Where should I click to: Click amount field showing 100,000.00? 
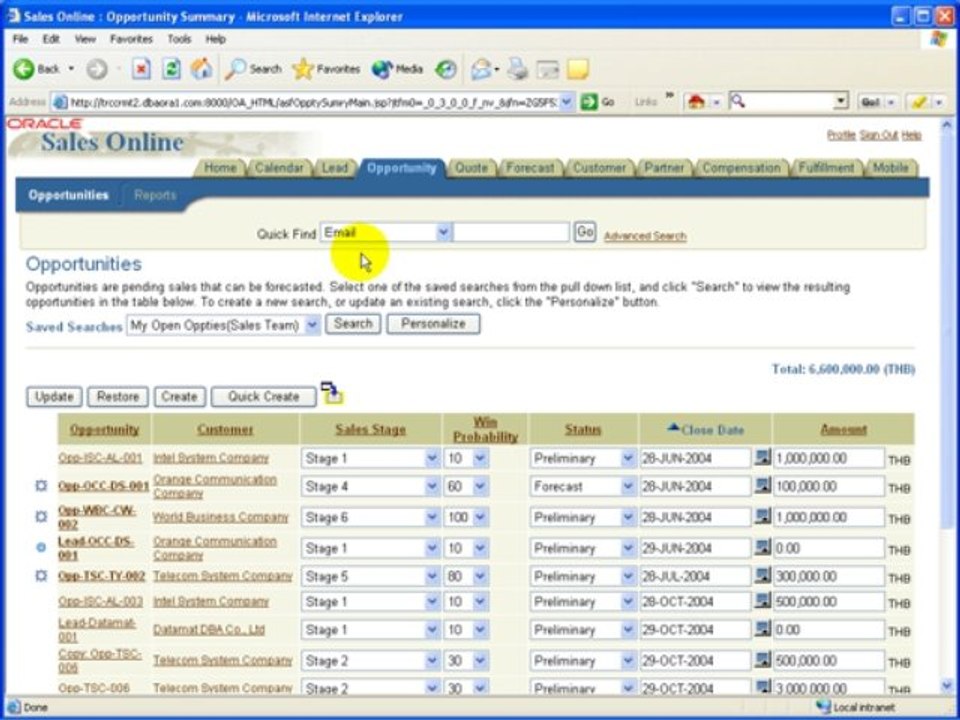click(x=829, y=487)
